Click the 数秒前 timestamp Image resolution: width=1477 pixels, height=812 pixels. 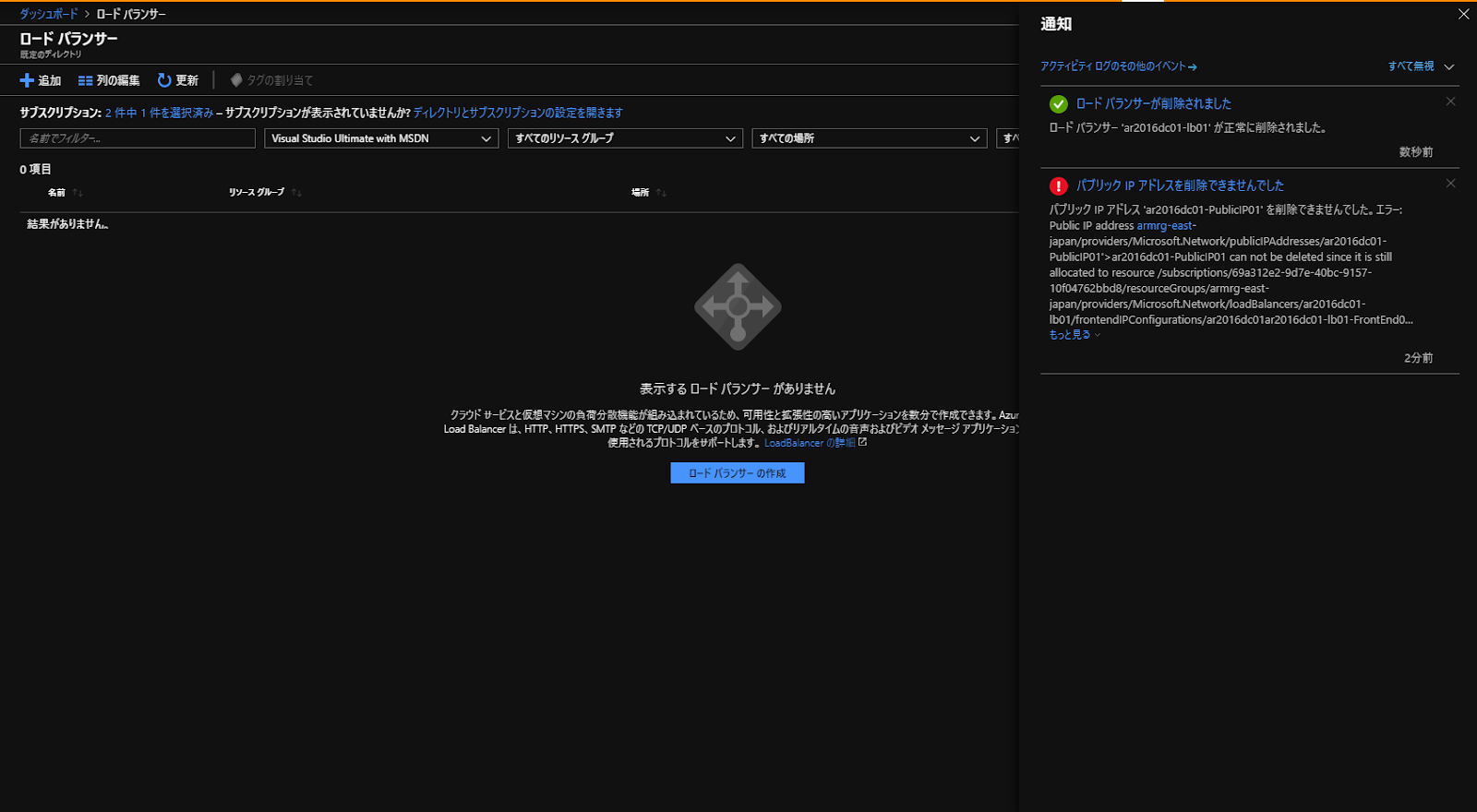(1416, 152)
